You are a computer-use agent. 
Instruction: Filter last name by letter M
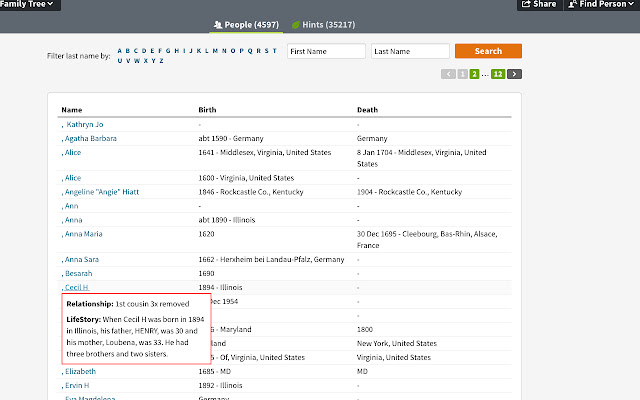click(x=214, y=50)
